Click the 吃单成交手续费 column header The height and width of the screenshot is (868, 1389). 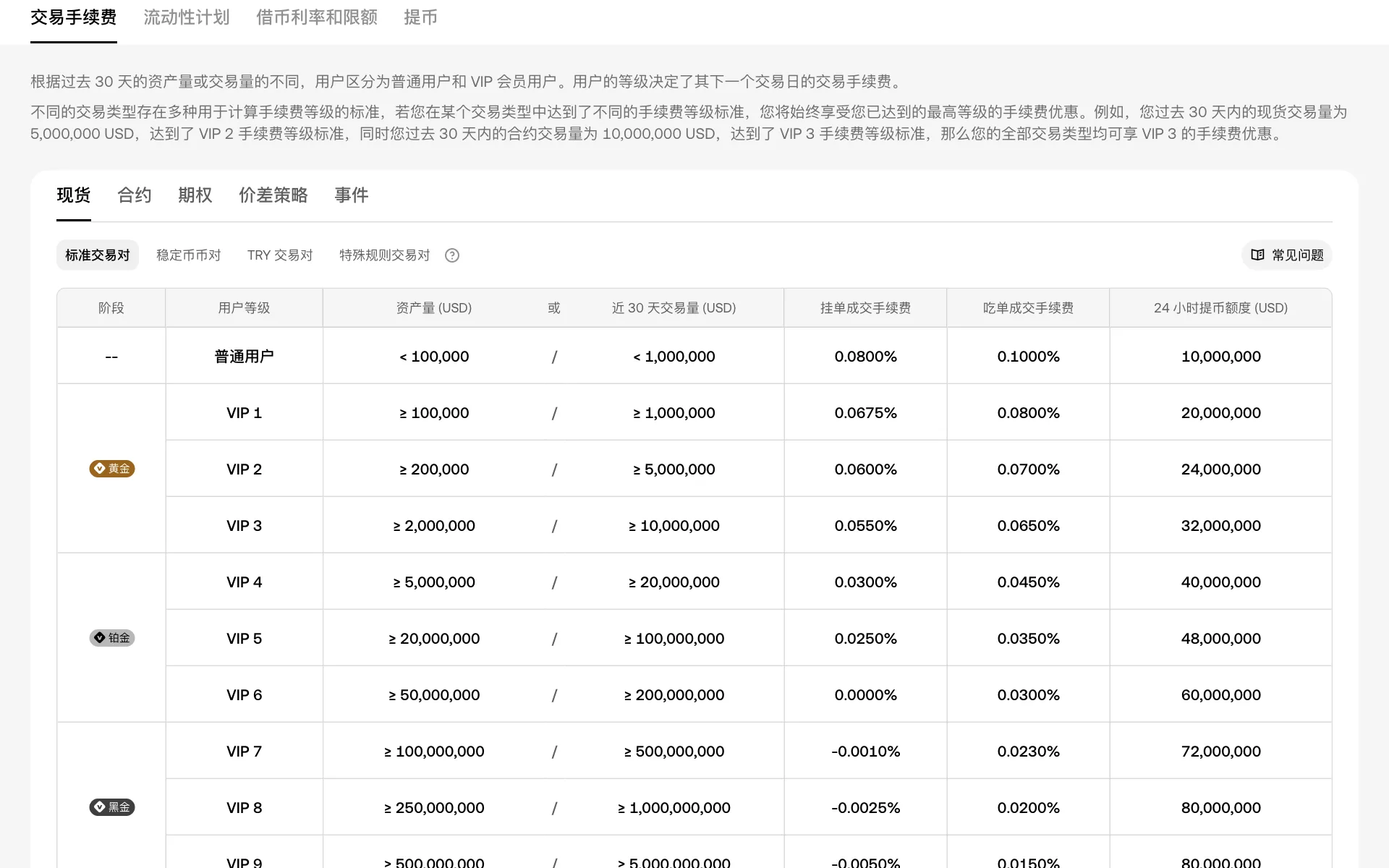1028,308
